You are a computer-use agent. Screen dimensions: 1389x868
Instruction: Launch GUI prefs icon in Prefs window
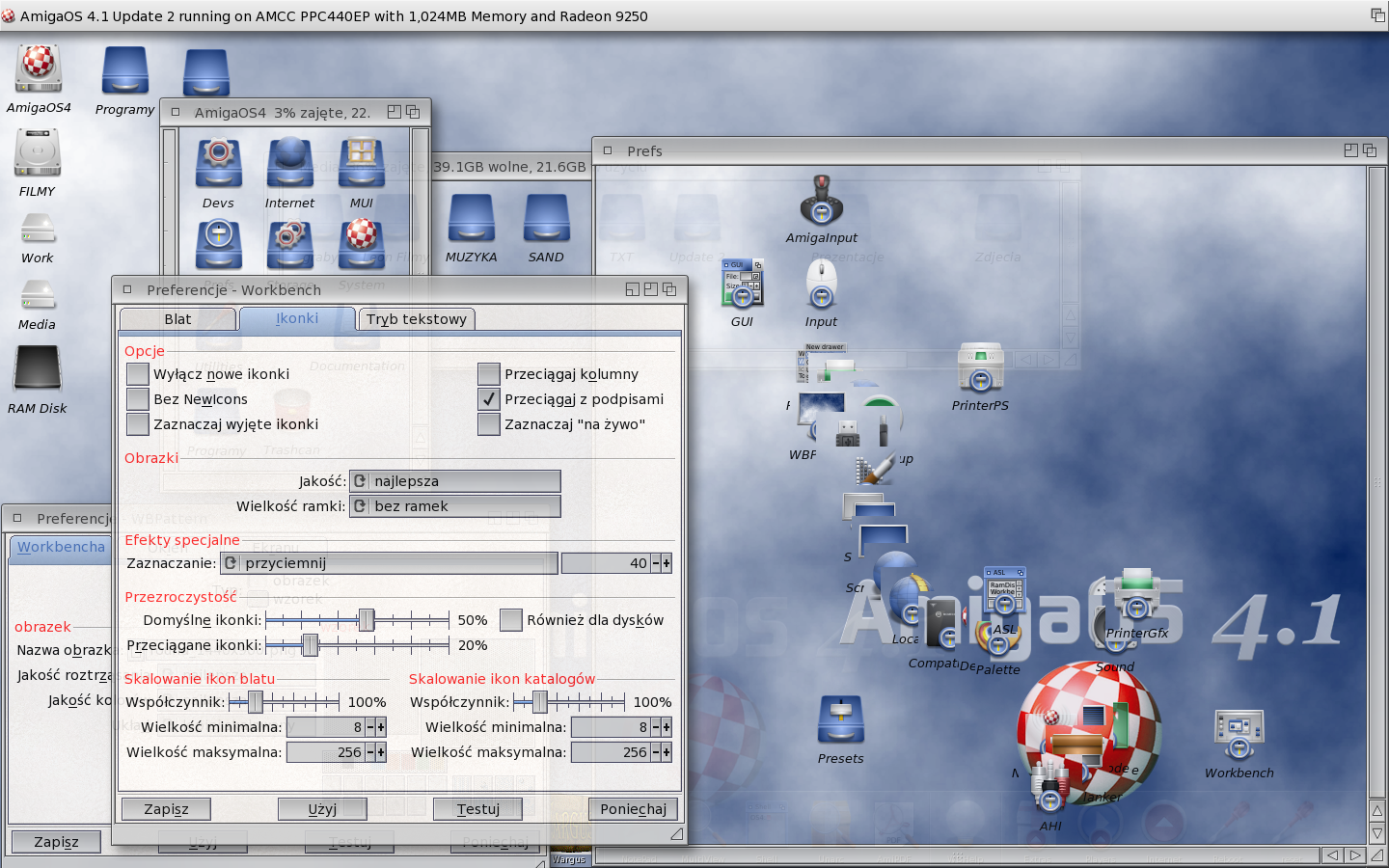pos(742,284)
